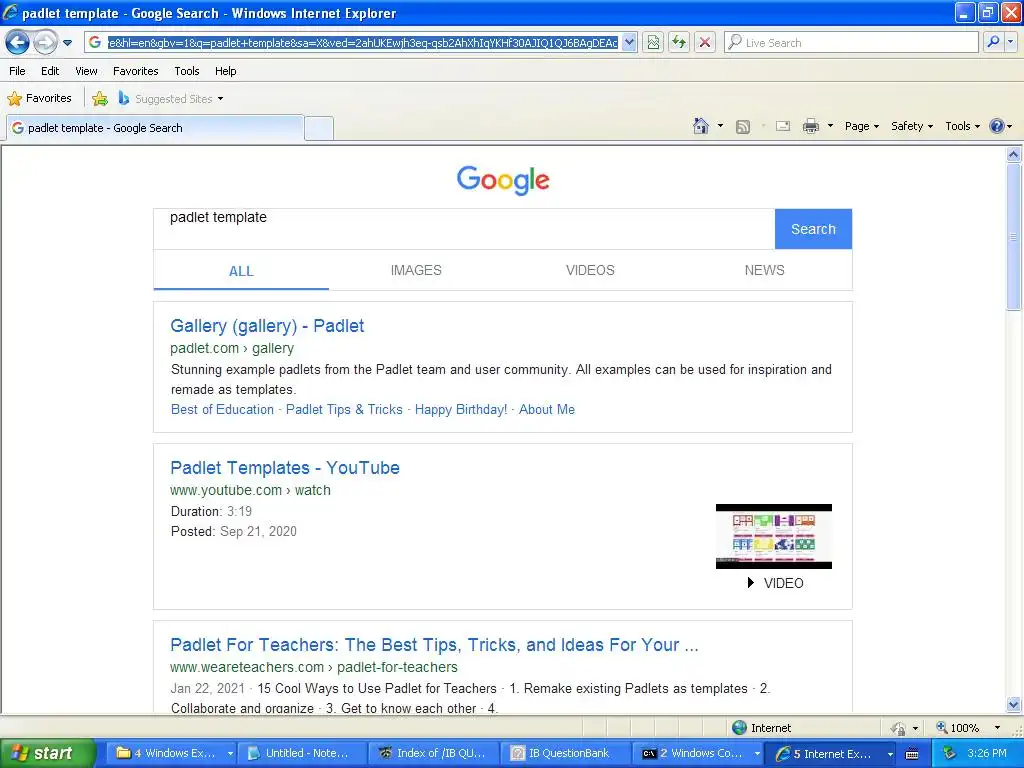This screenshot has width=1024, height=768.
Task: Click the Read Mail icon
Action: tap(782, 126)
